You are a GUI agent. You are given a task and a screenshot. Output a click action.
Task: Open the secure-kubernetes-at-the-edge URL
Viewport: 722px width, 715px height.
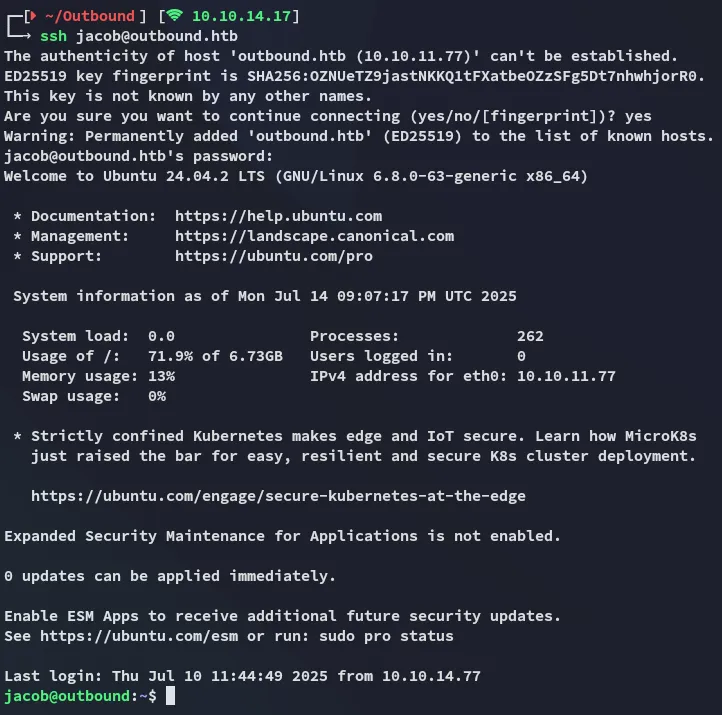point(278,496)
